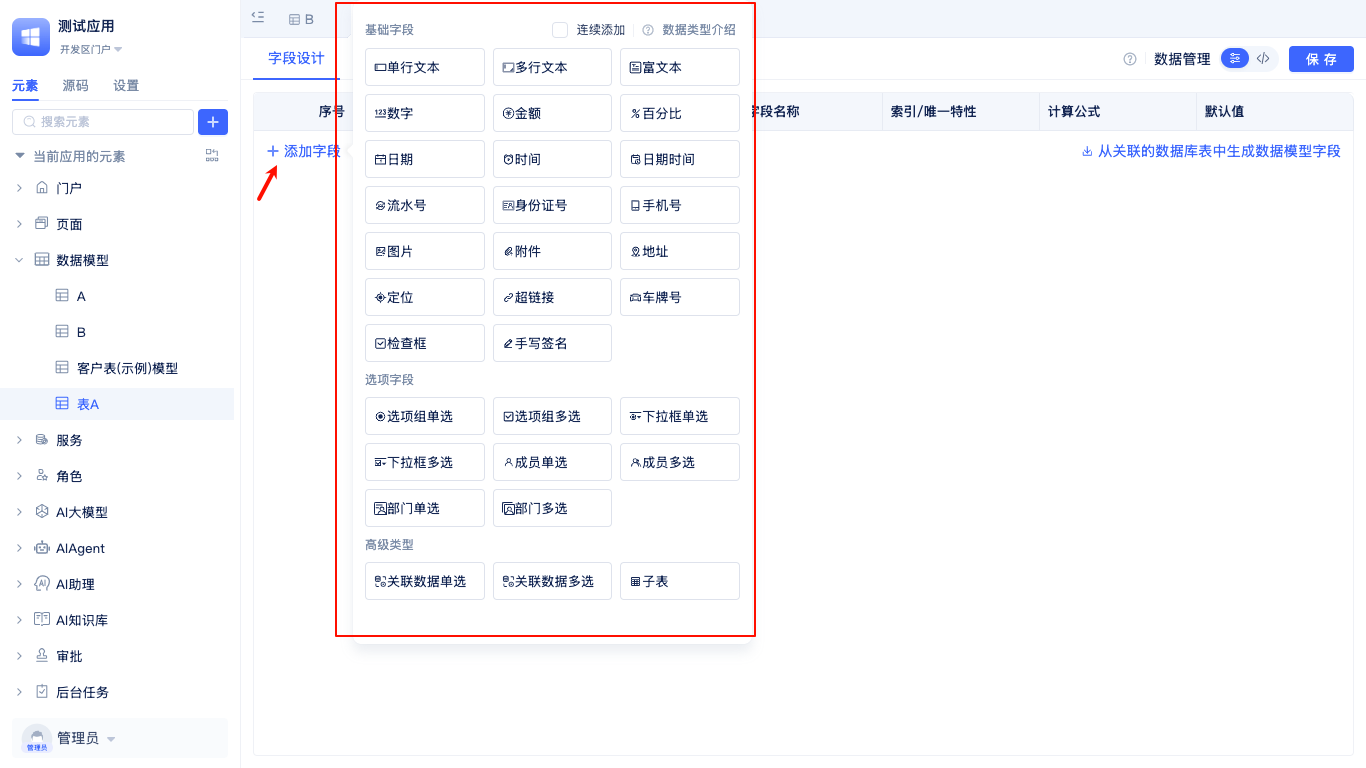1366x768 pixels.
Task: Expand the 角色 tree node
Action: tap(19, 476)
